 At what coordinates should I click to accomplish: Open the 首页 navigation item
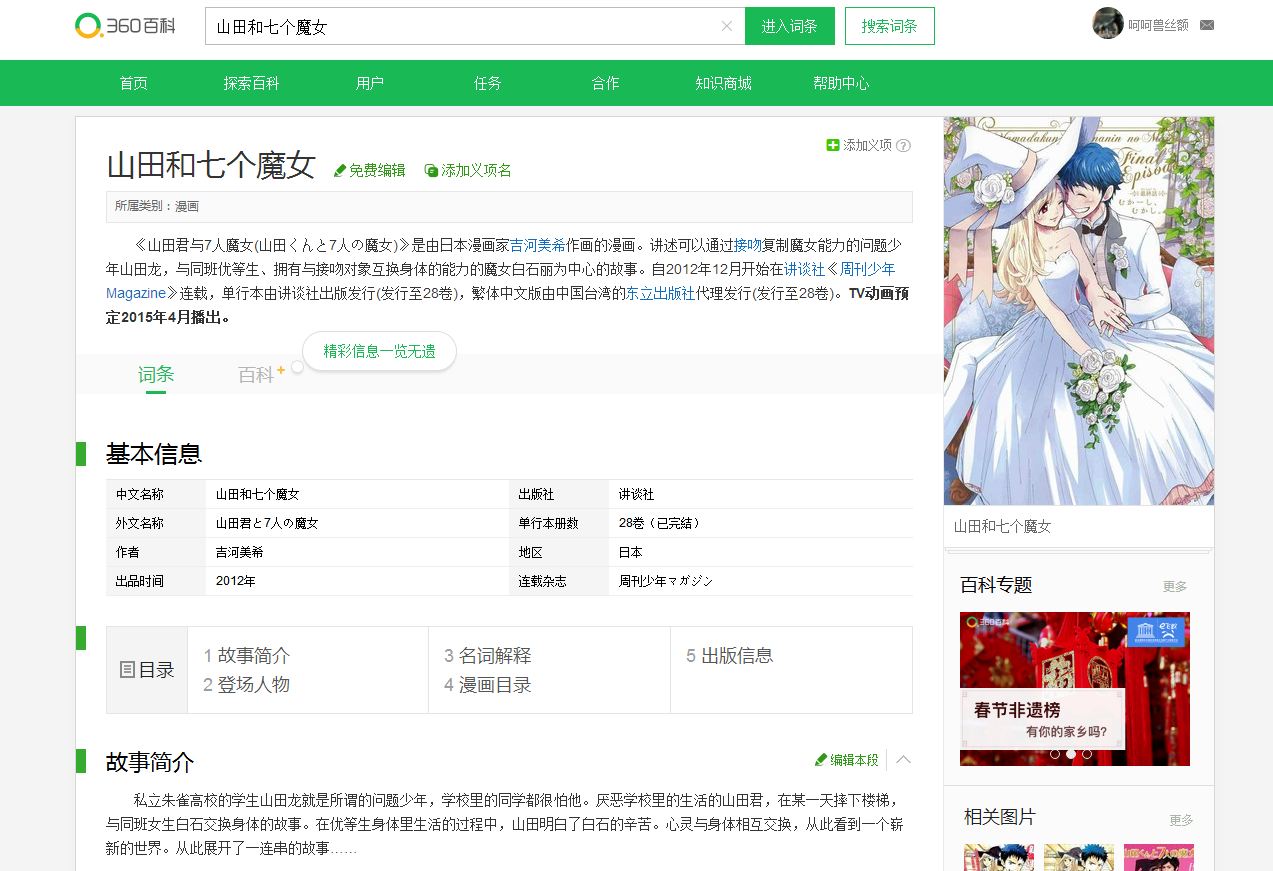coord(133,83)
